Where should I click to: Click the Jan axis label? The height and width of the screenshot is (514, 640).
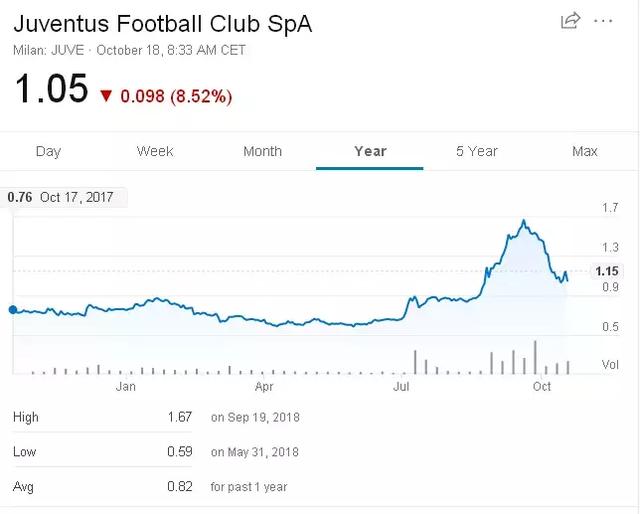(126, 386)
